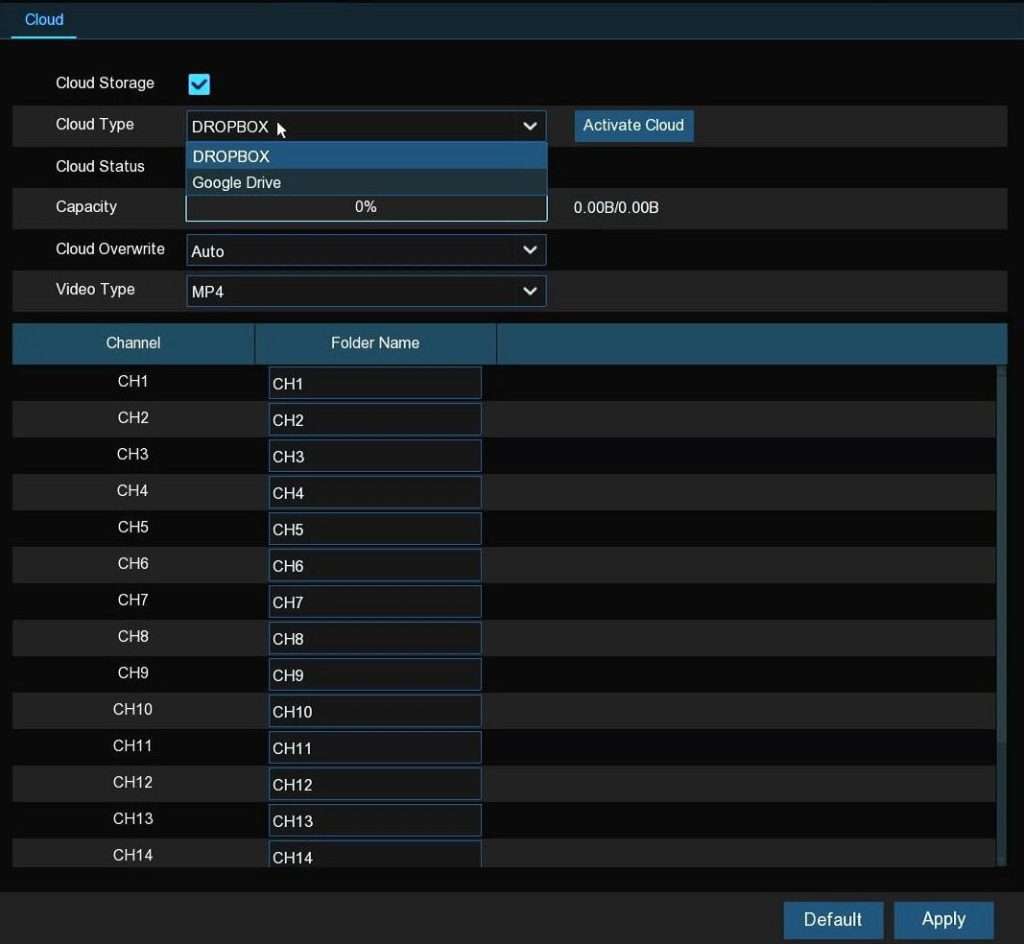Click the CH1 folder name field
Screen dimensions: 1024x944
(x=374, y=383)
